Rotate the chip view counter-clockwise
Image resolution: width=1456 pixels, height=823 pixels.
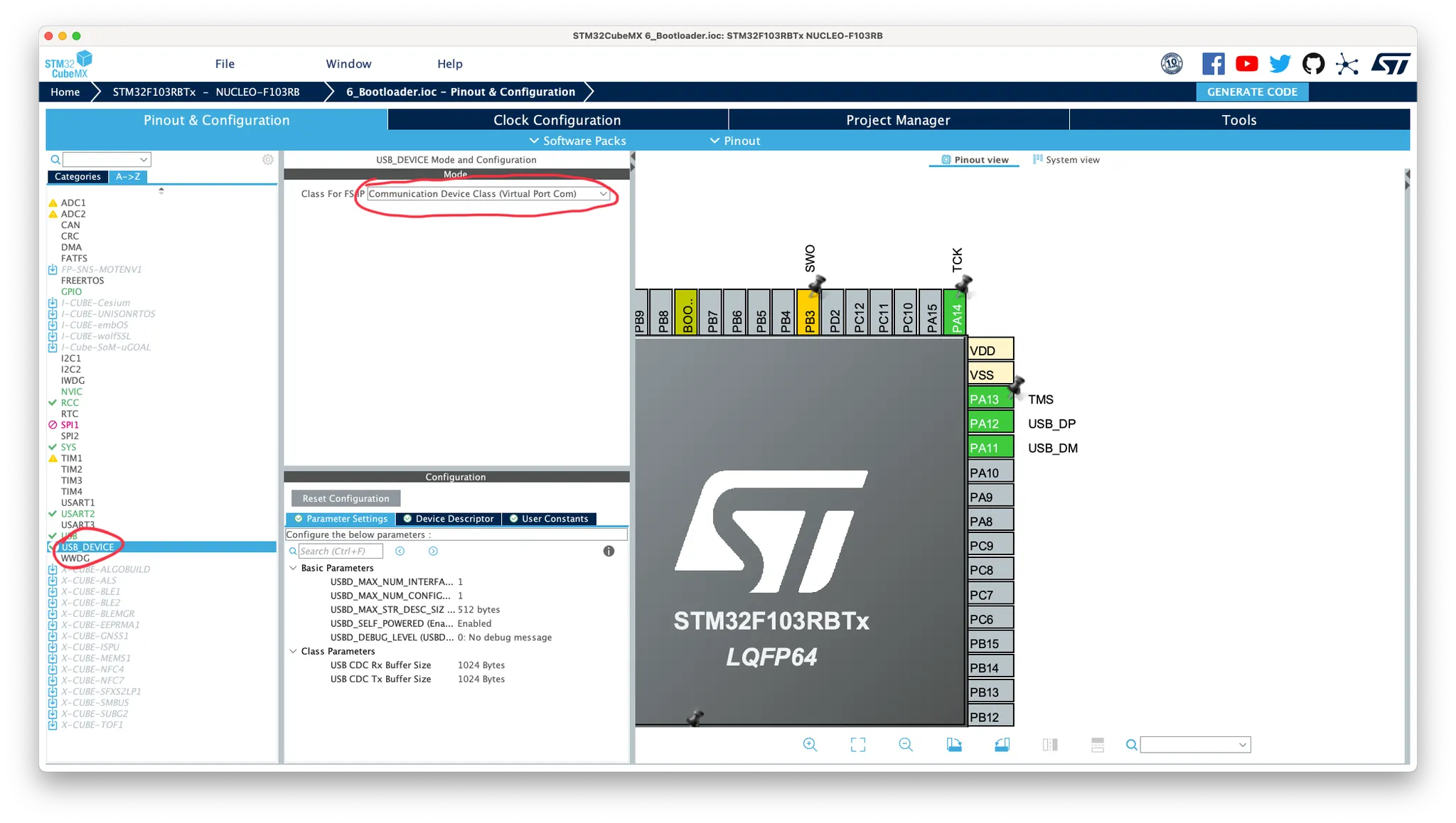tap(1002, 744)
